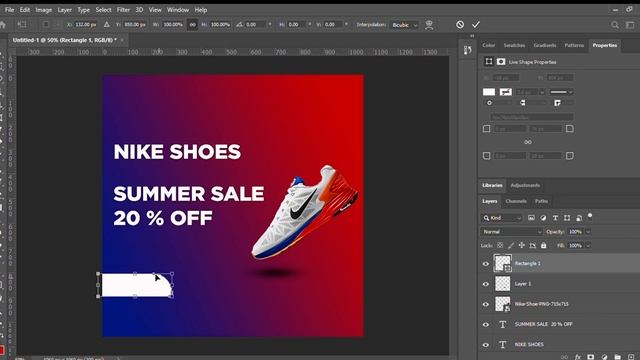Click the Fill 100% value field
Image resolution: width=640 pixels, height=360 pixels.
click(x=575, y=246)
